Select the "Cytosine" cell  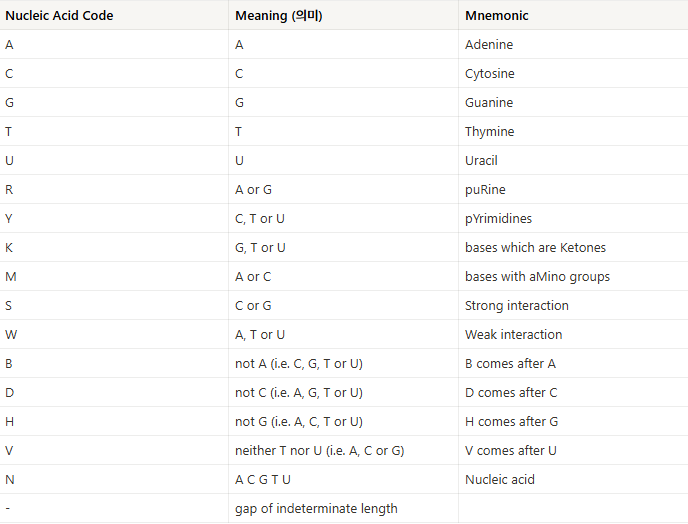click(491, 74)
